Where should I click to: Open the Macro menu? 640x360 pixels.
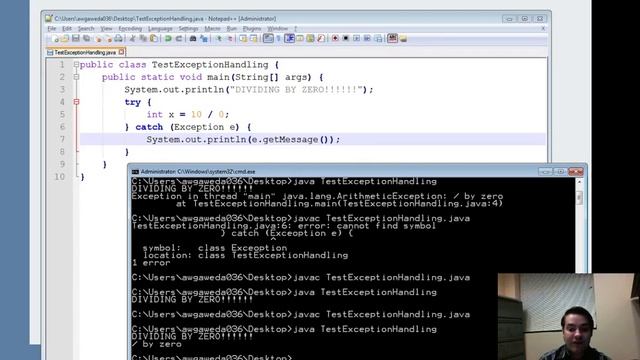[212, 29]
